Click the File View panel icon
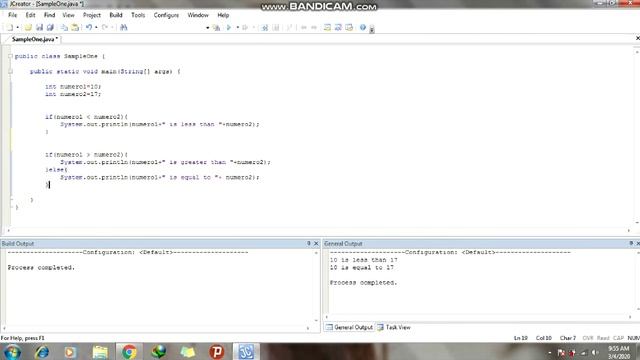This screenshot has width=640, height=360. (327, 27)
